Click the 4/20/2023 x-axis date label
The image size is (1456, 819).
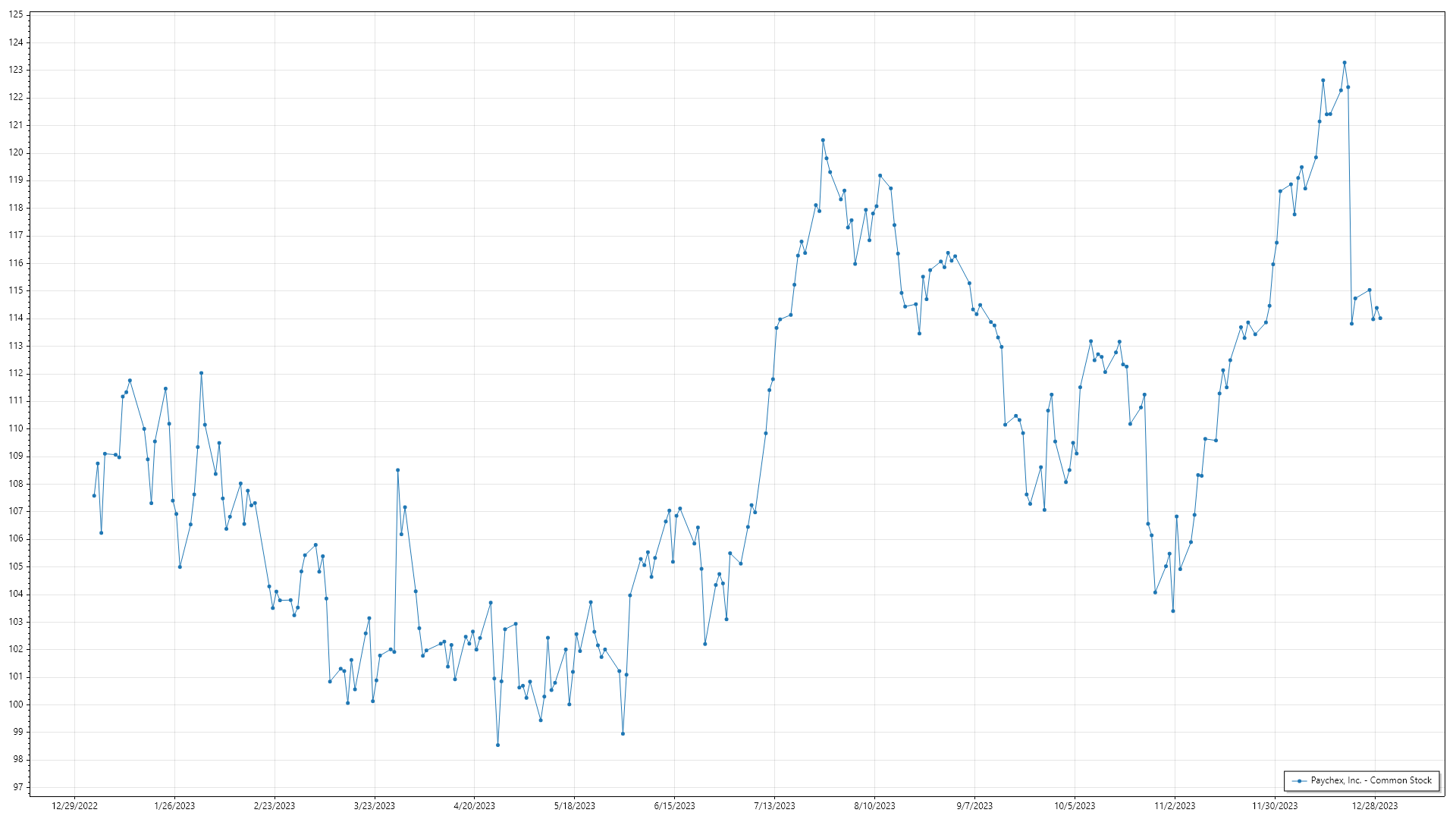click(x=474, y=806)
